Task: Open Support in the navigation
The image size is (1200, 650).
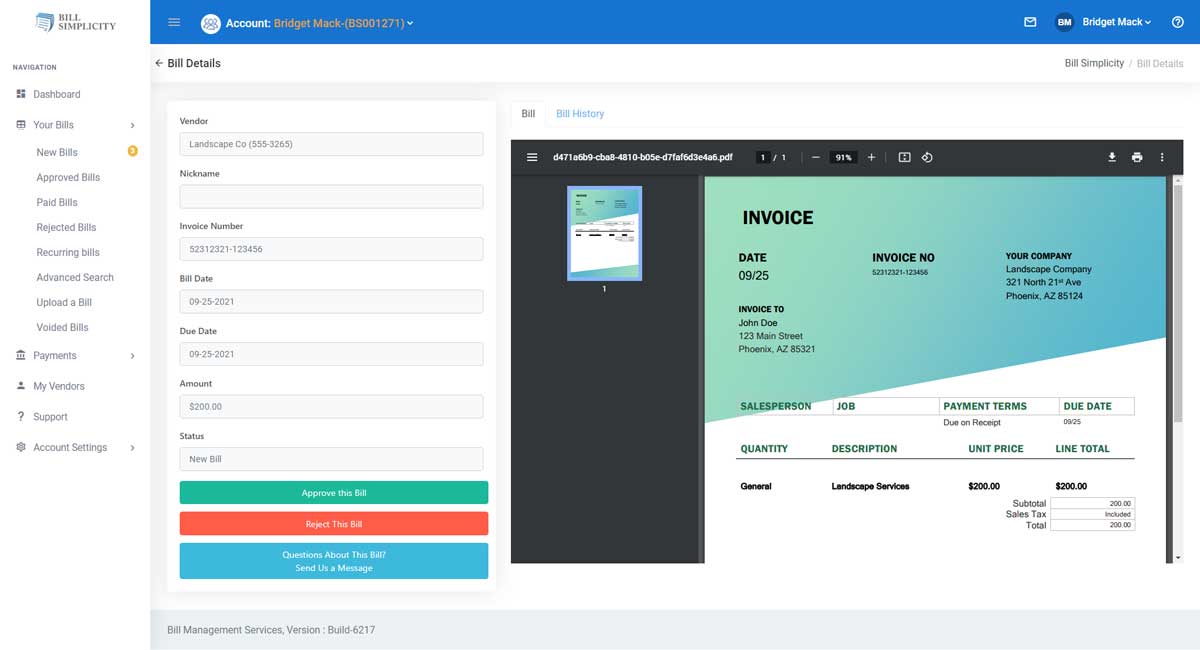Action: point(50,417)
